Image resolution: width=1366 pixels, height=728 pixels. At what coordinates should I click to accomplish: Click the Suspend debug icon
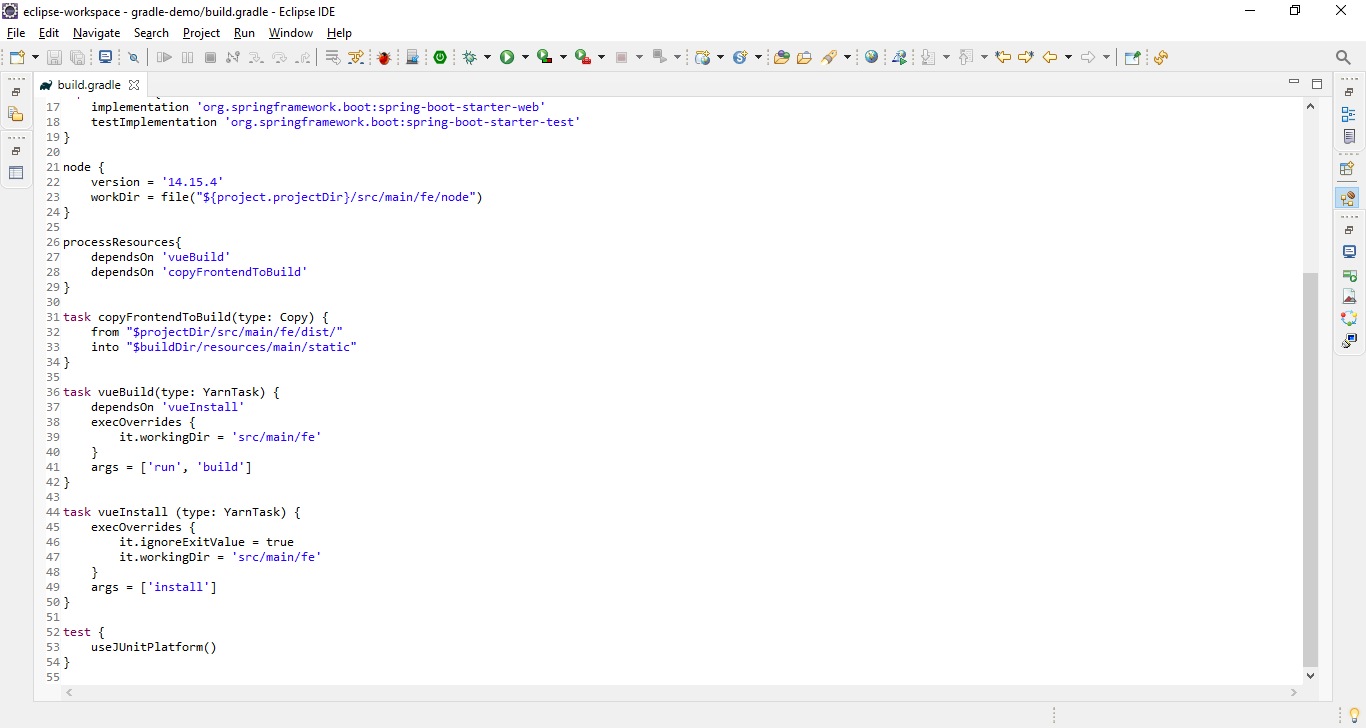point(188,57)
